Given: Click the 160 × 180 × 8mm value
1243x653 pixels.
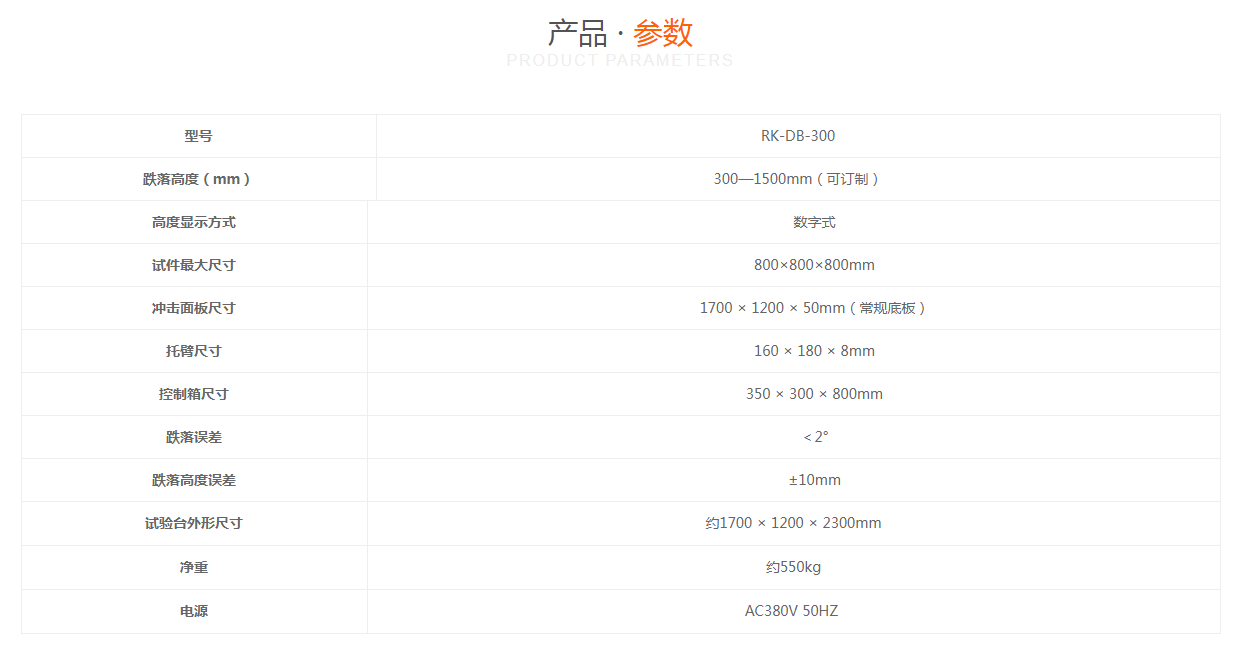Looking at the screenshot, I should tap(814, 351).
